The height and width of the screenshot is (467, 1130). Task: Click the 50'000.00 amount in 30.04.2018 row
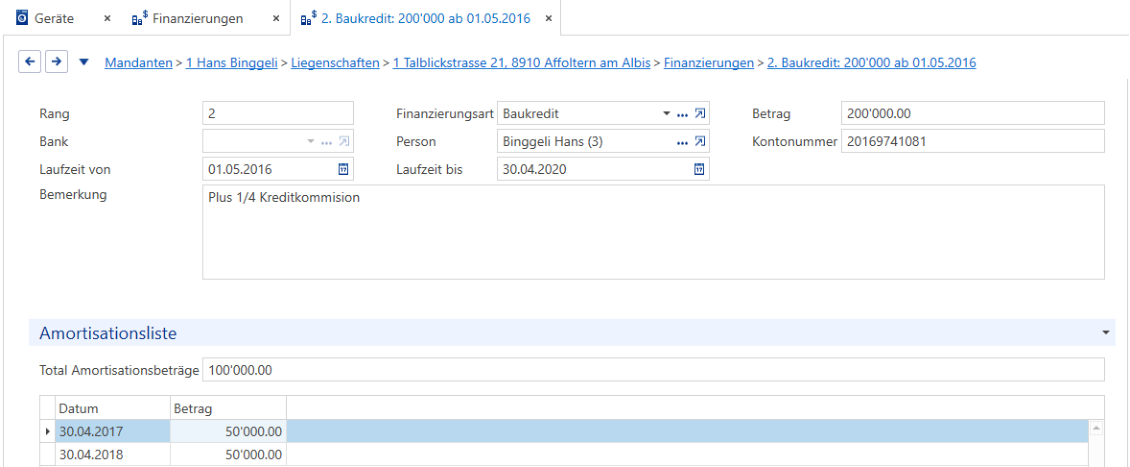click(228, 455)
